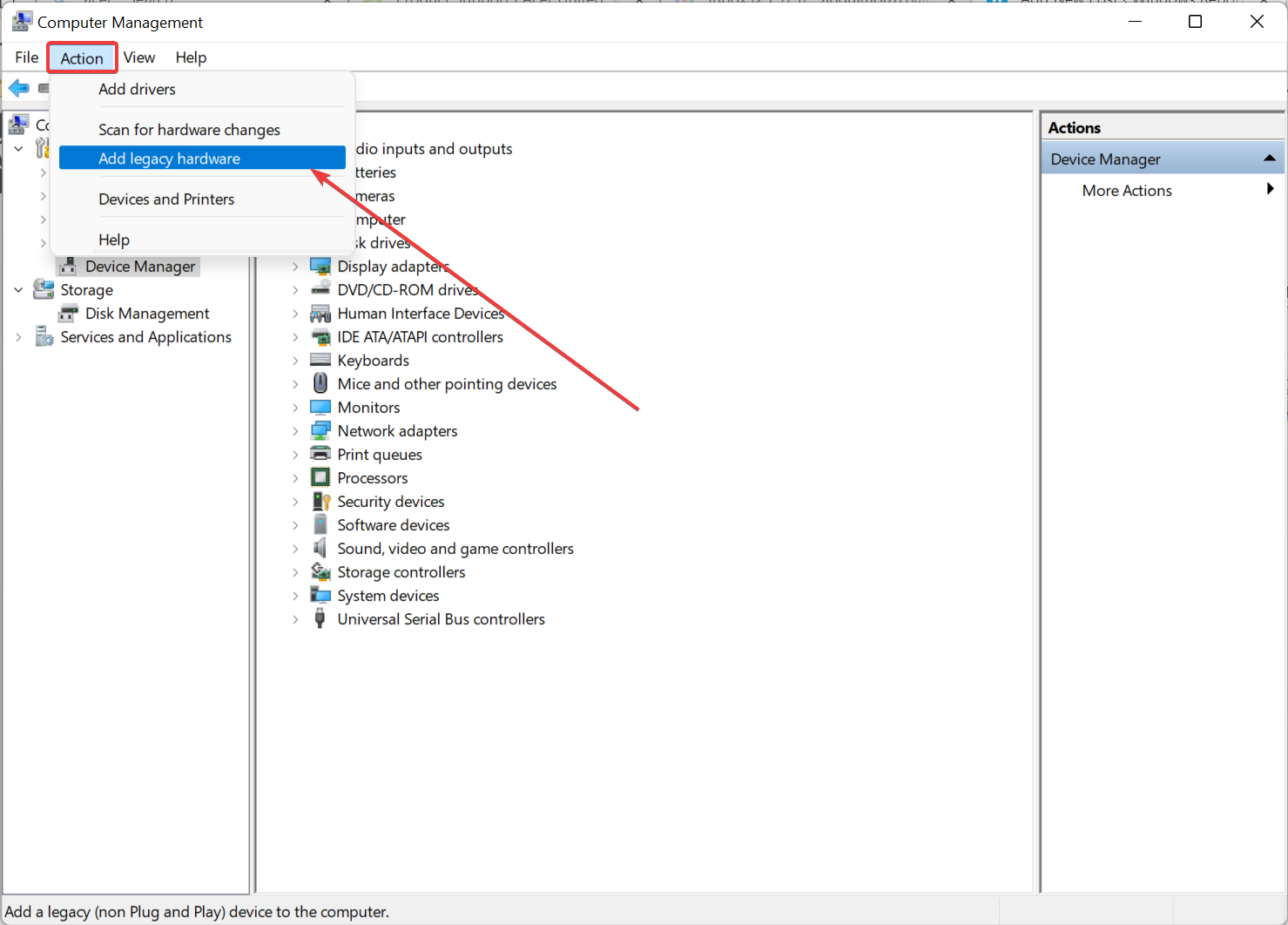The height and width of the screenshot is (925, 1288).
Task: Select Device Manager in the left tree
Action: [140, 267]
